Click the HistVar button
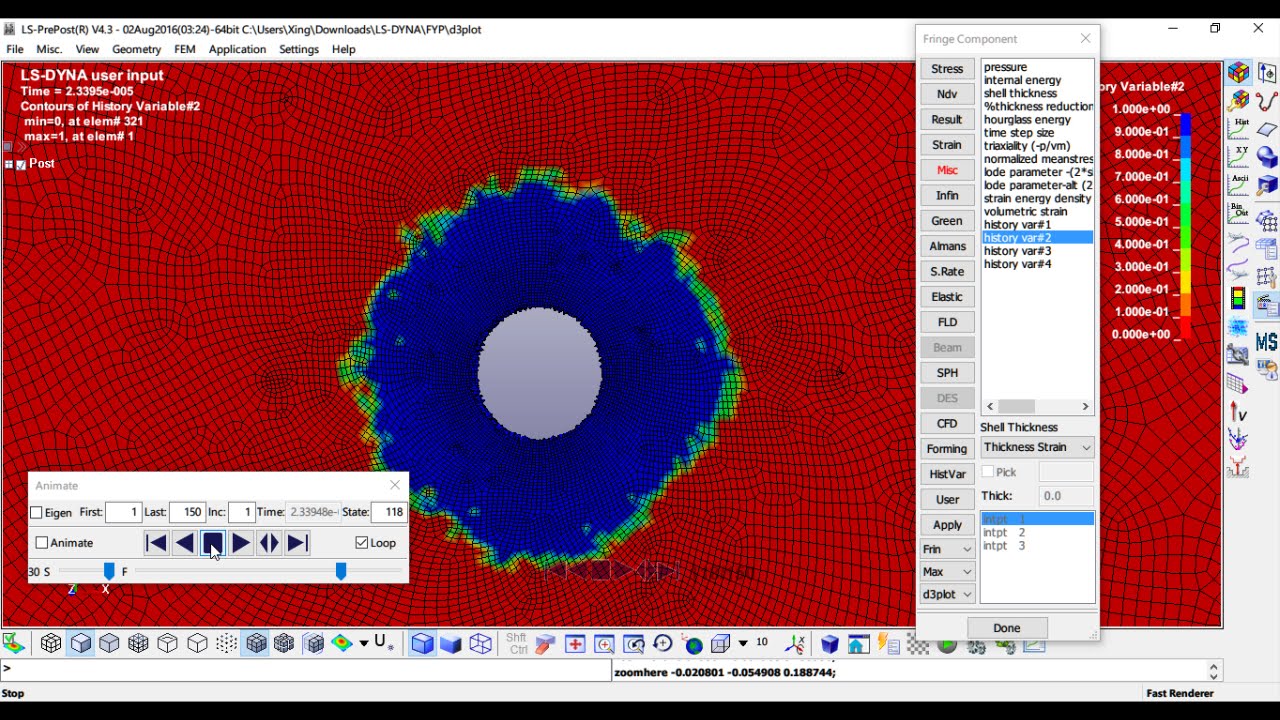 click(947, 474)
